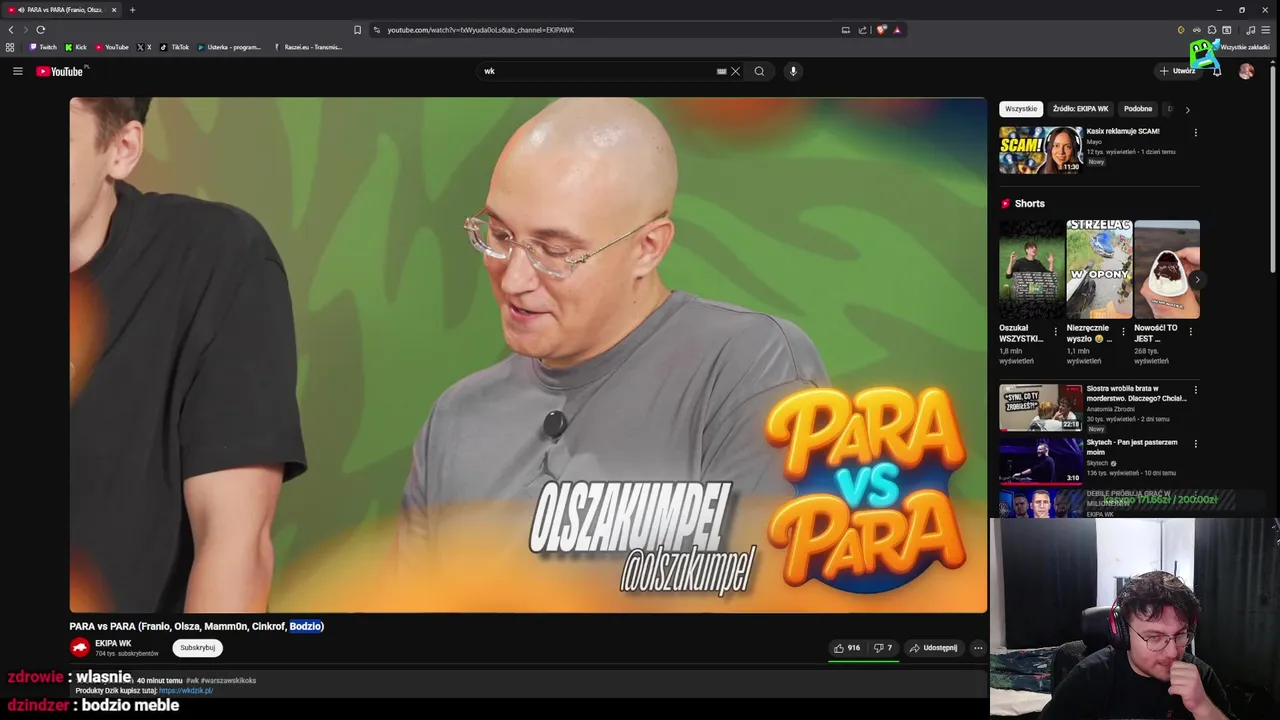
Task: Share page icon in address bar
Action: (x=862, y=30)
